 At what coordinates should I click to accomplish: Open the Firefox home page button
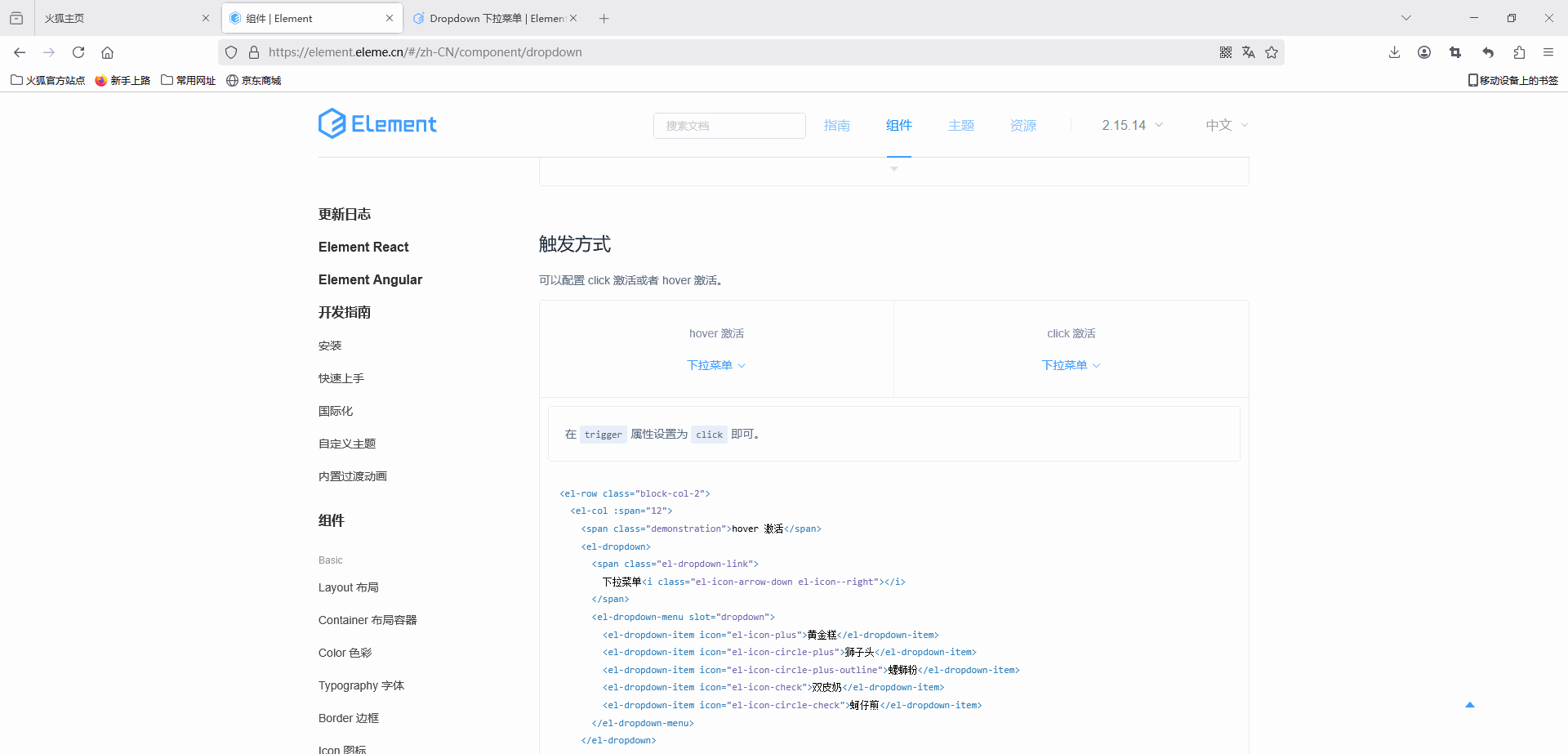pyautogui.click(x=107, y=52)
